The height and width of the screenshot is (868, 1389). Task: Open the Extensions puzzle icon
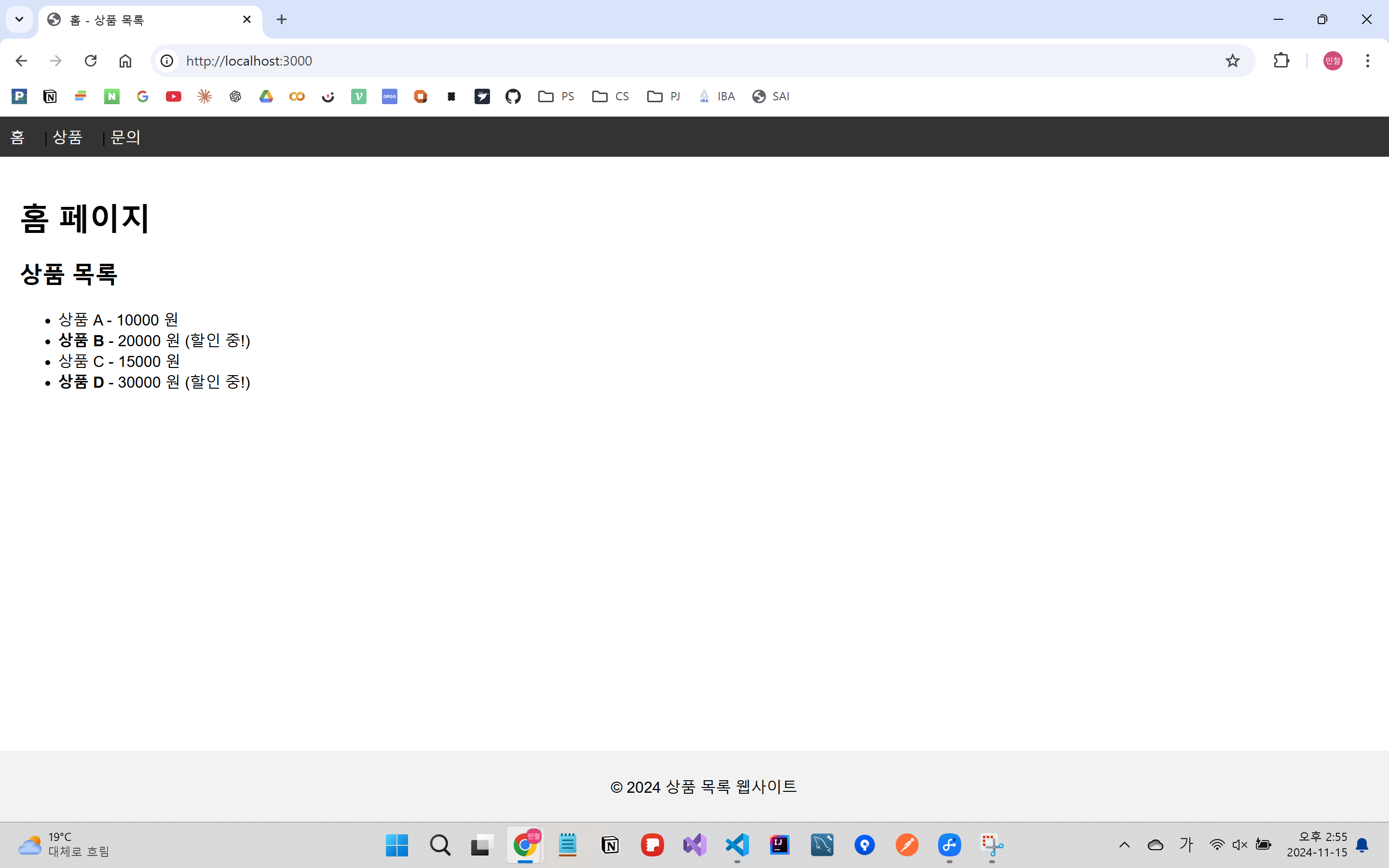[x=1281, y=61]
